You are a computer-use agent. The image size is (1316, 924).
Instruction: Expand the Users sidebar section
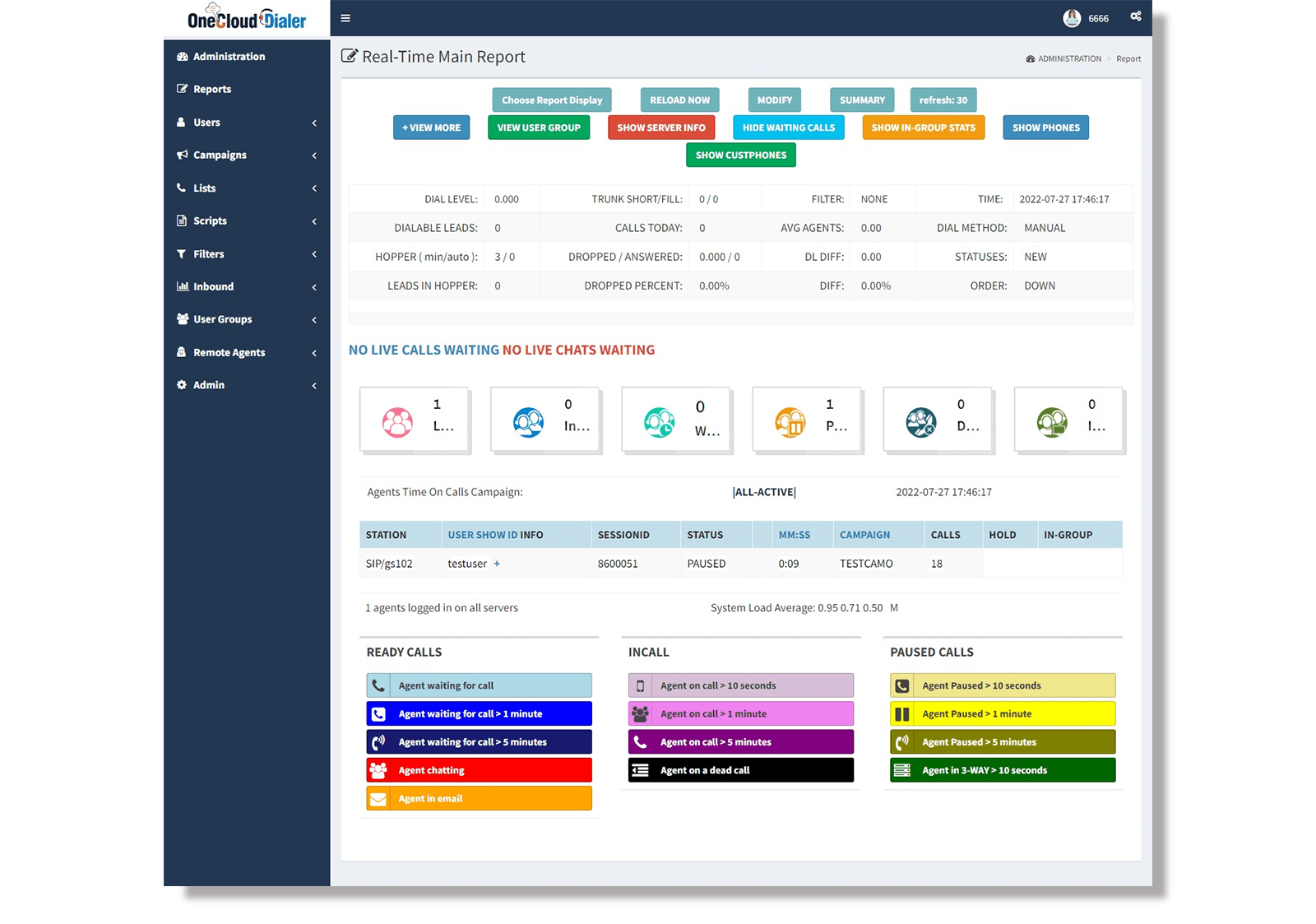click(x=206, y=122)
